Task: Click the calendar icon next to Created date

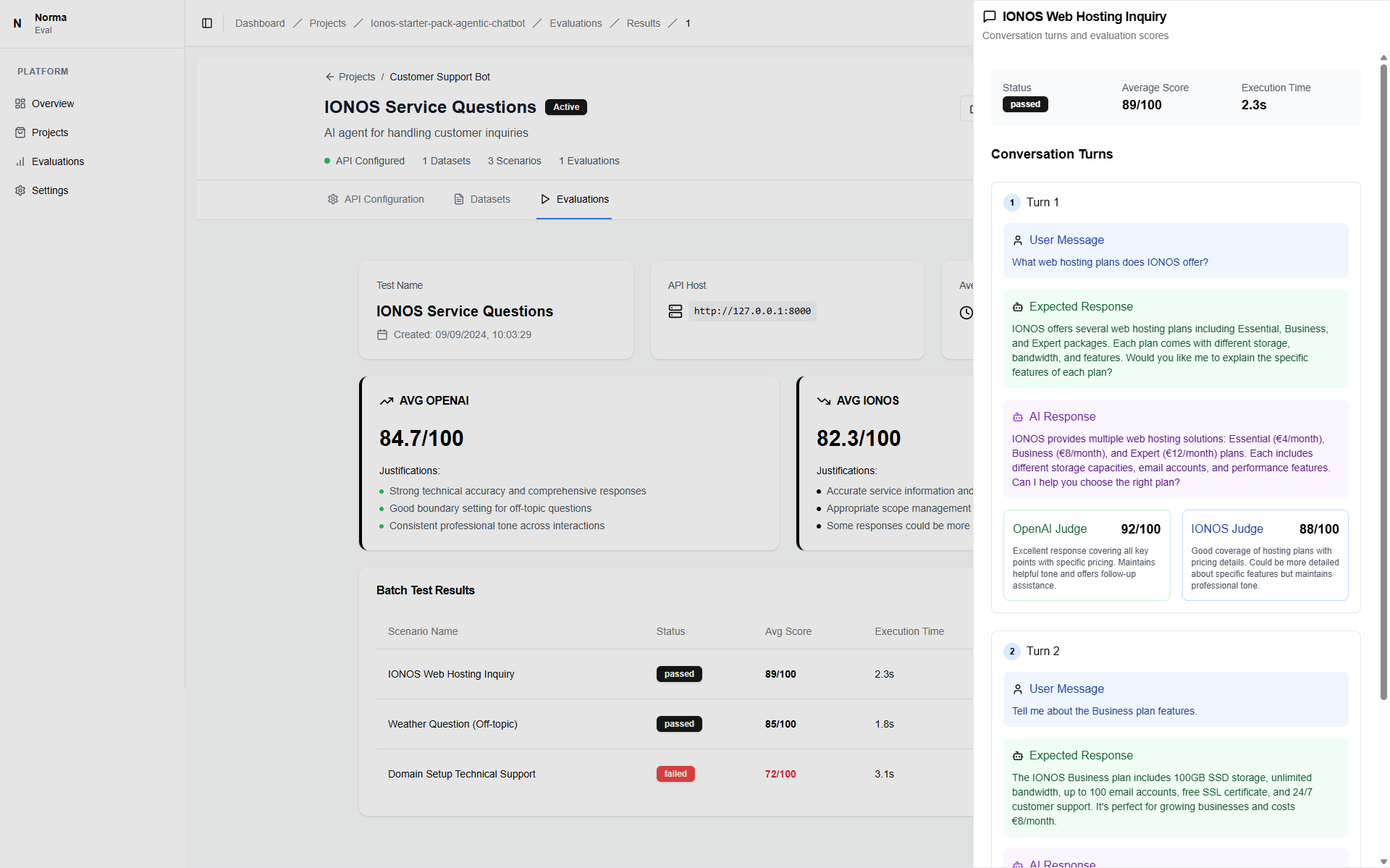Action: point(383,334)
